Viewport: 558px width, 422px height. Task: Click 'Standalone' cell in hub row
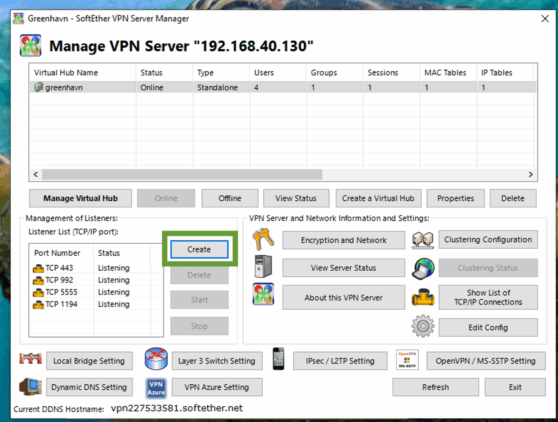(x=217, y=88)
